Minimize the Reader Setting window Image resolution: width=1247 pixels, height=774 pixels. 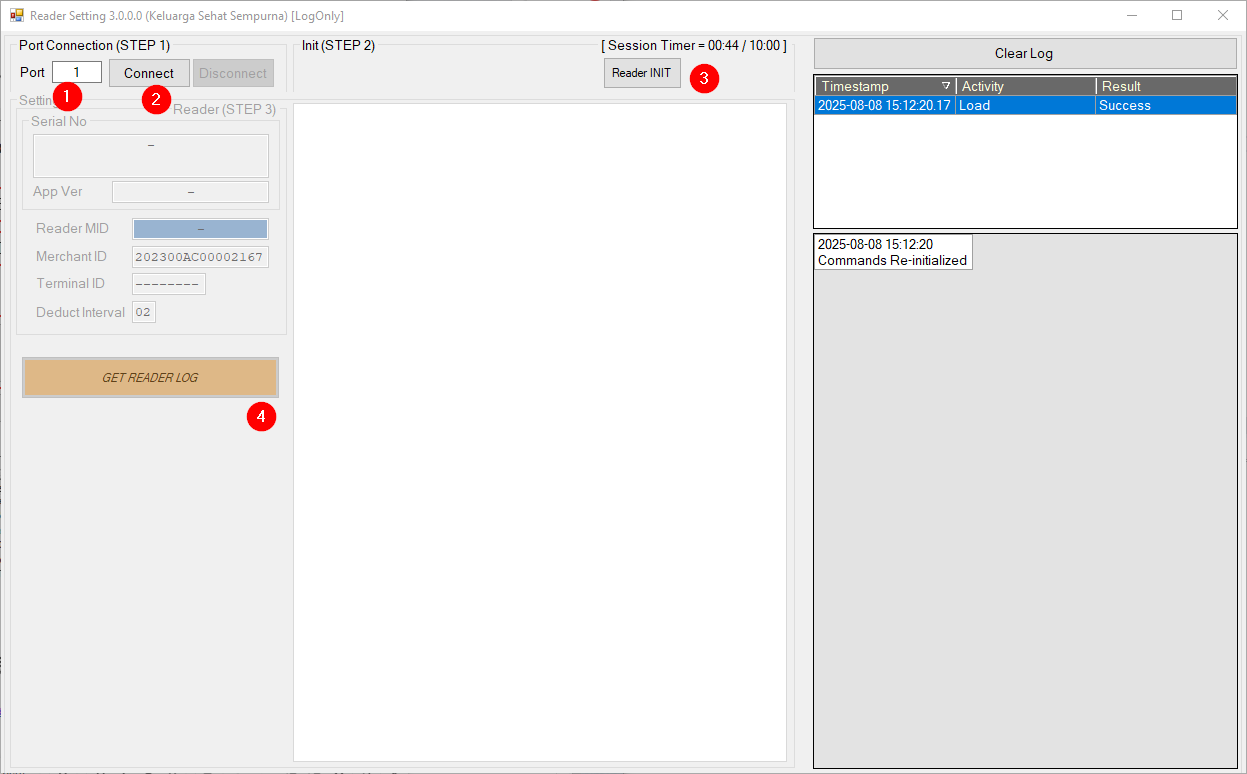pos(1132,15)
